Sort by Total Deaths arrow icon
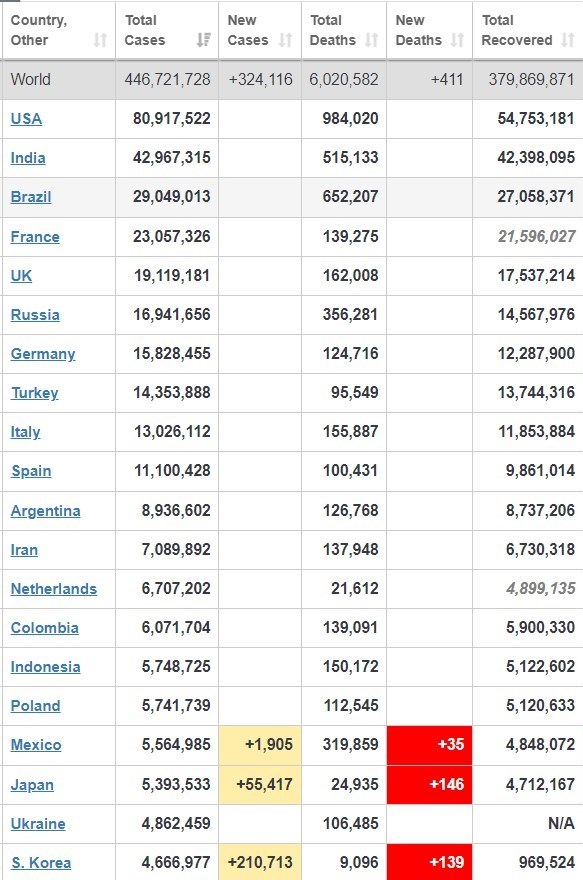 point(371,40)
